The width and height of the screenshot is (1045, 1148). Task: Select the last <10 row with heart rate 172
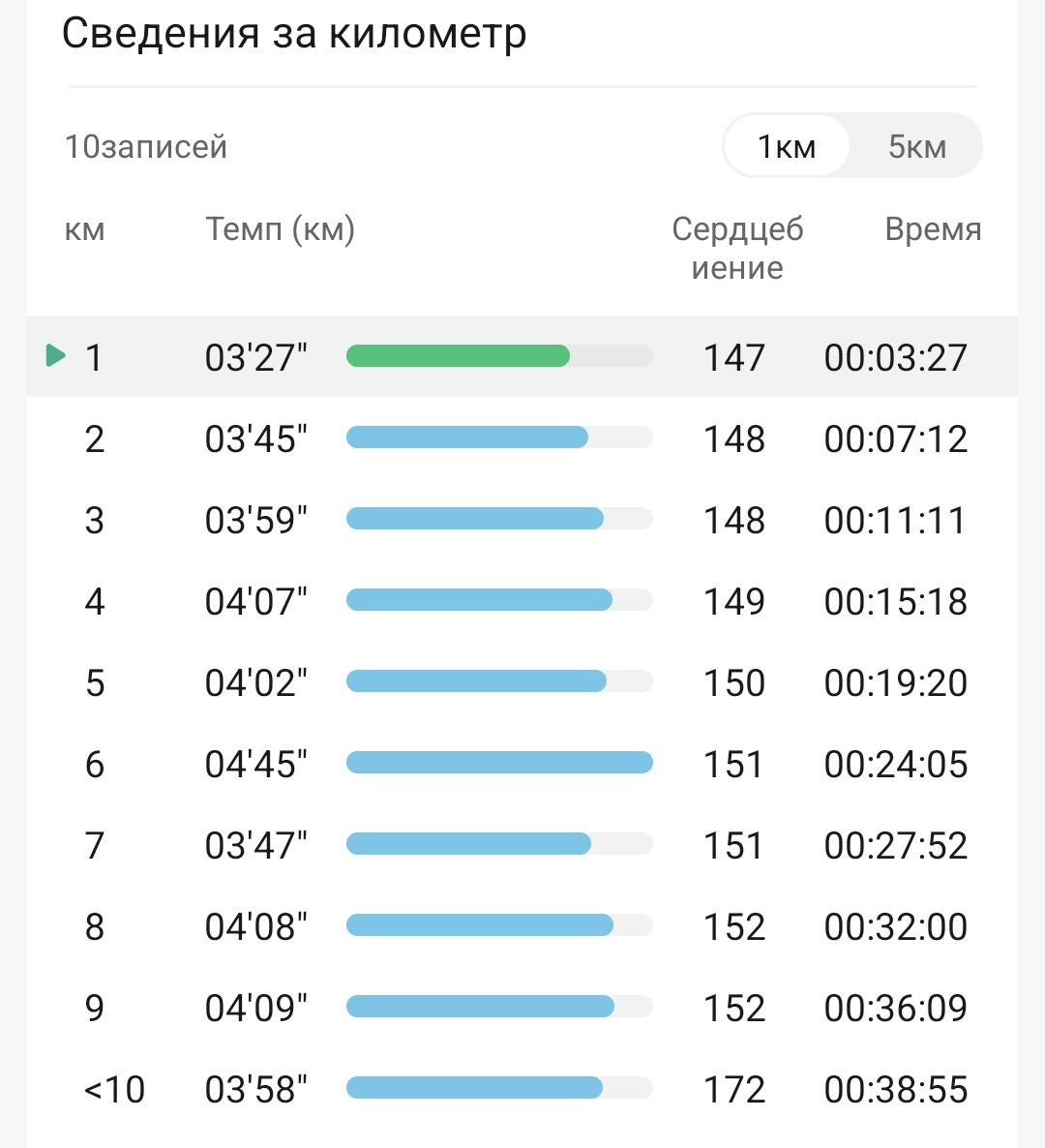tap(522, 1088)
